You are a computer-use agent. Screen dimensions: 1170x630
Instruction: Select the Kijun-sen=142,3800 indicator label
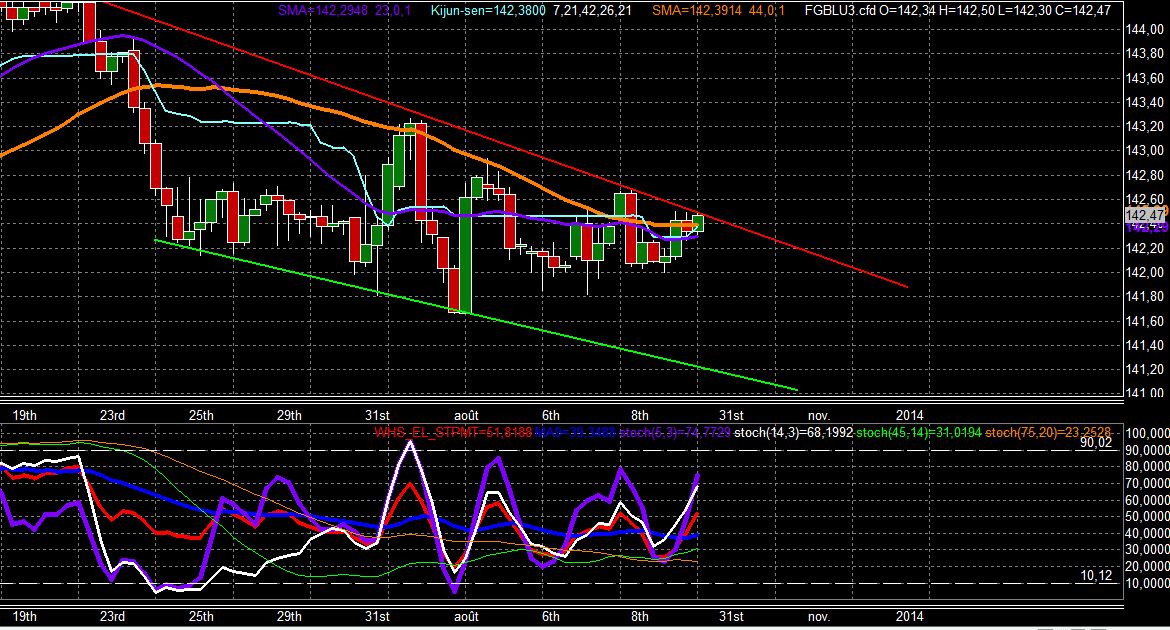point(488,10)
